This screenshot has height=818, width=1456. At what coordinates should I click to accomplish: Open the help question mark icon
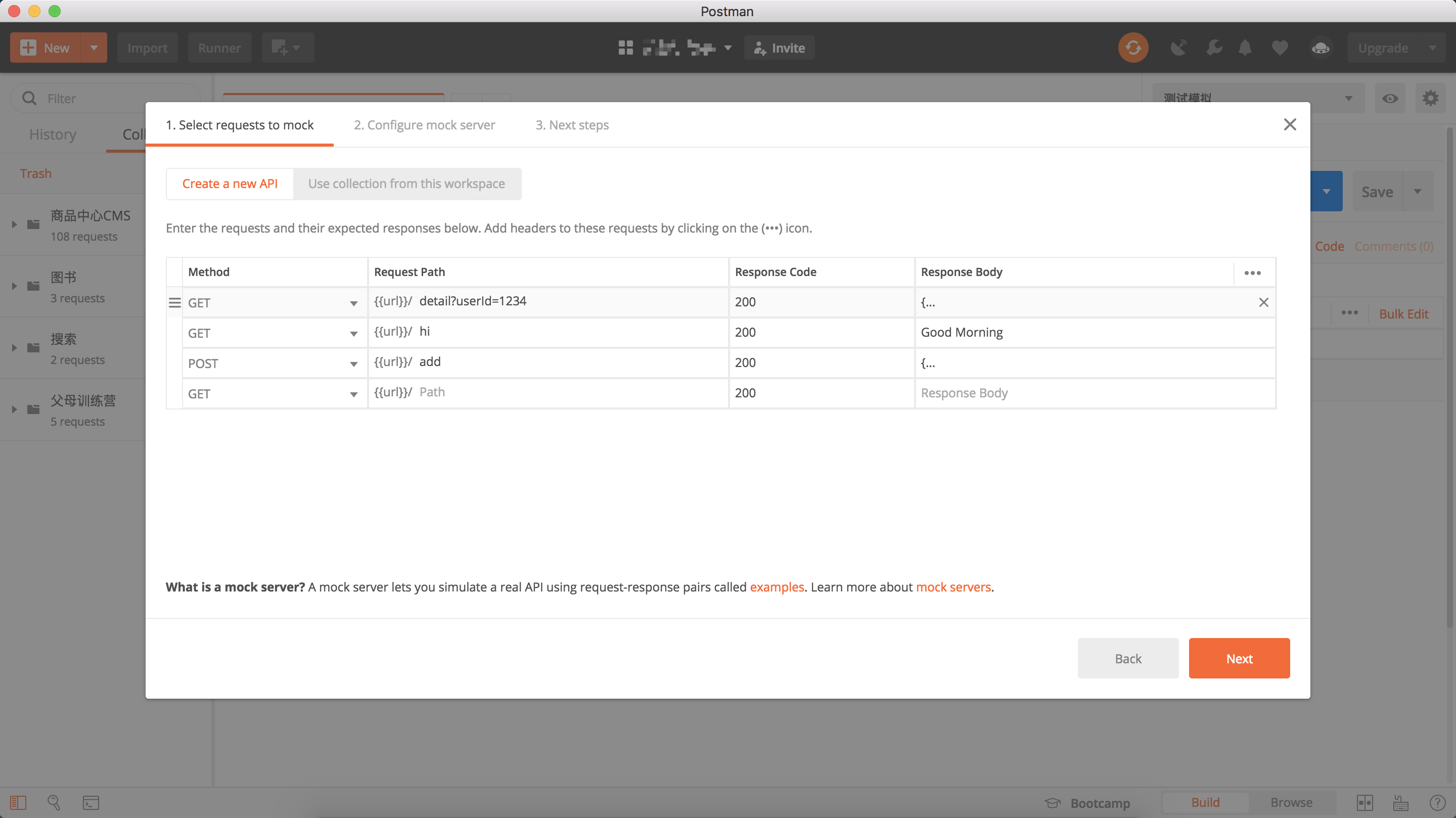pos(1437,803)
